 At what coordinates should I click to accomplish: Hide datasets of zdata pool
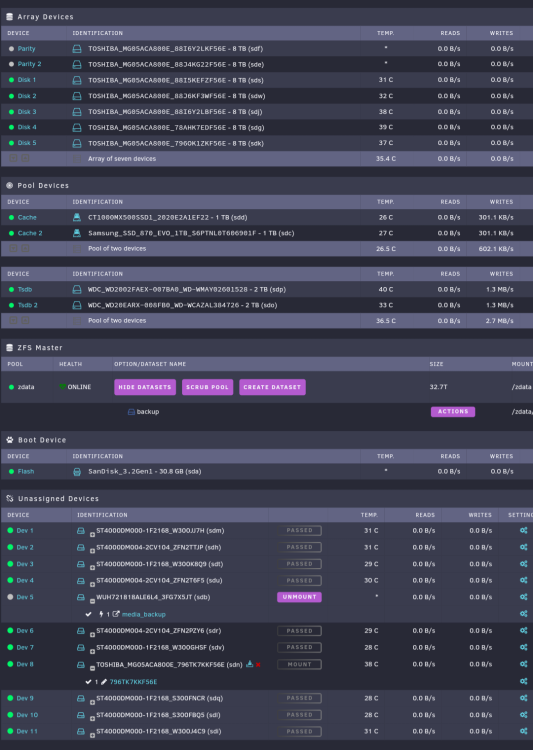pos(145,387)
